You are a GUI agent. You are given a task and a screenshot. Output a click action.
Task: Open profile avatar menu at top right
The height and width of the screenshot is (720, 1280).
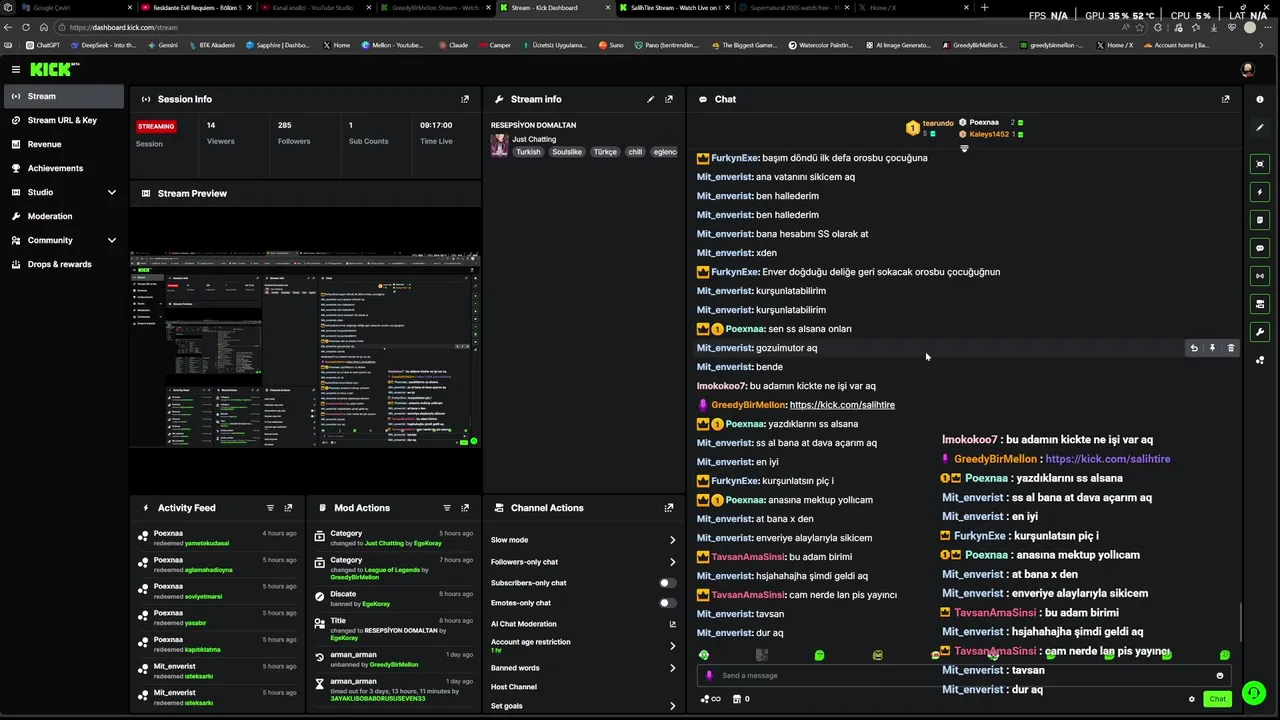click(1247, 69)
